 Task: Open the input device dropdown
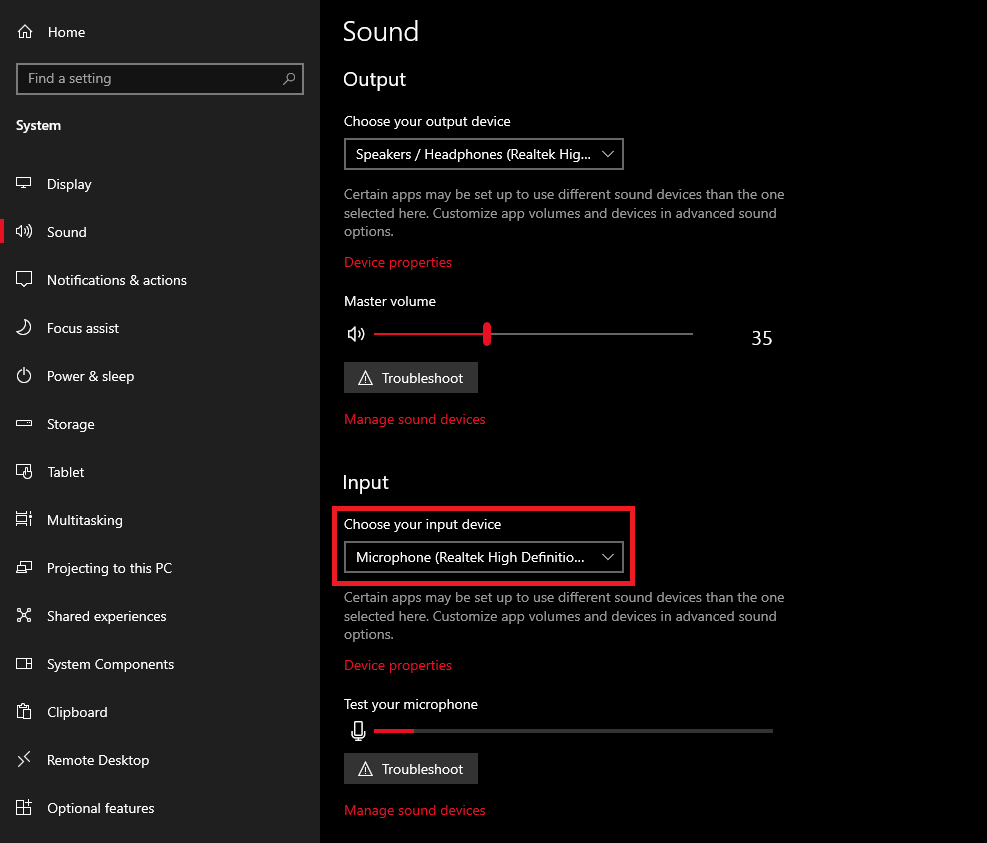[483, 557]
